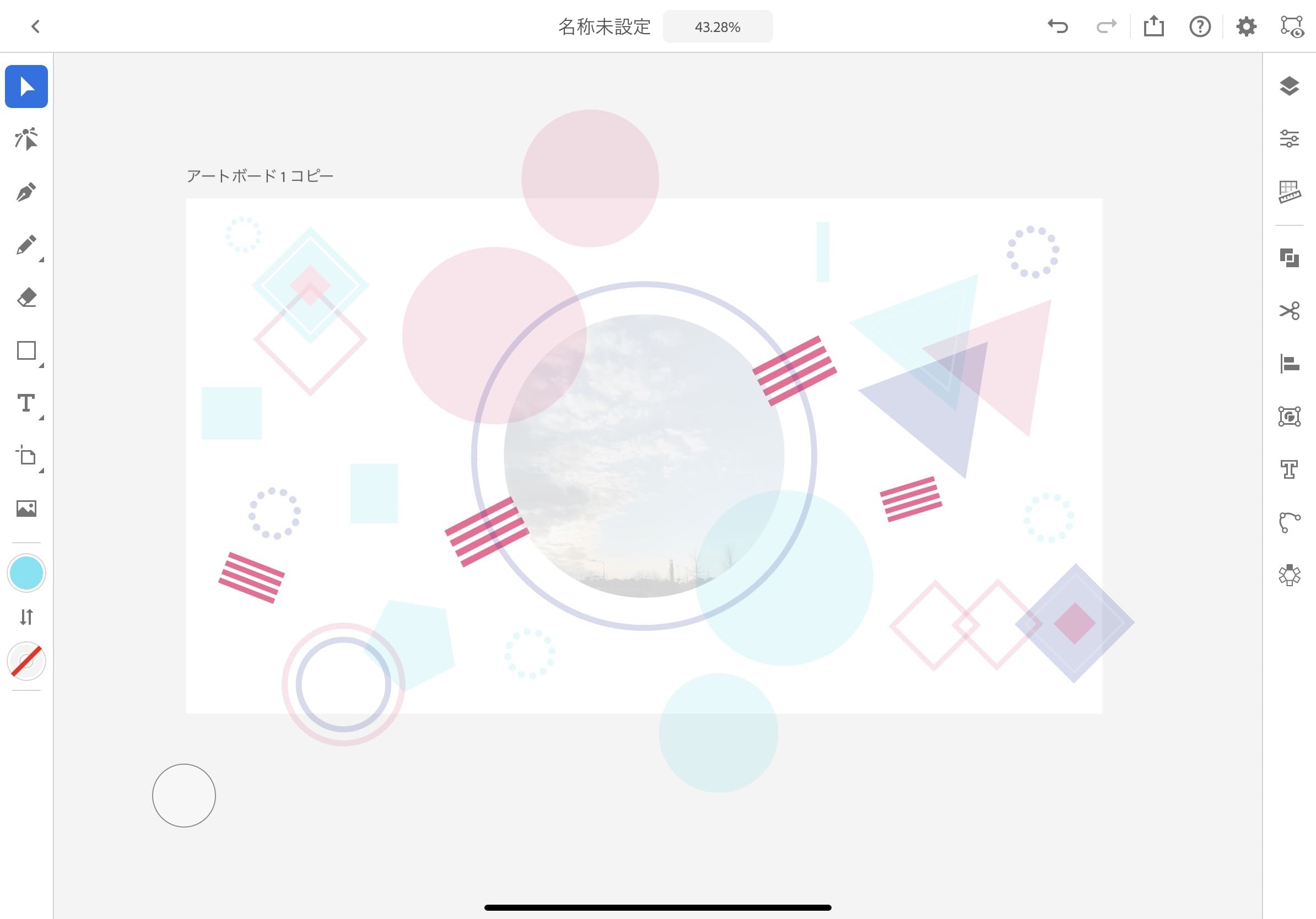
Task: Select the Pen tool
Action: coord(26,192)
